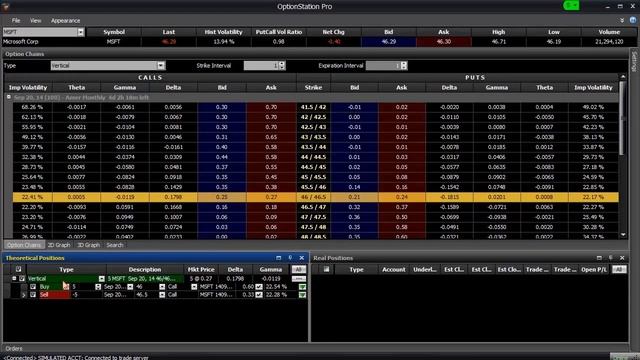The height and width of the screenshot is (360, 640).
Task: Click green trade icon on Sell leg row
Action: 302,295
